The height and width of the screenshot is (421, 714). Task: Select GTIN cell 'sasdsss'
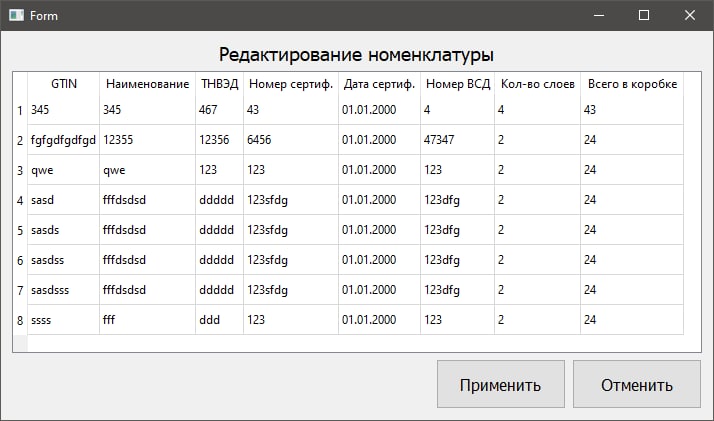64,290
